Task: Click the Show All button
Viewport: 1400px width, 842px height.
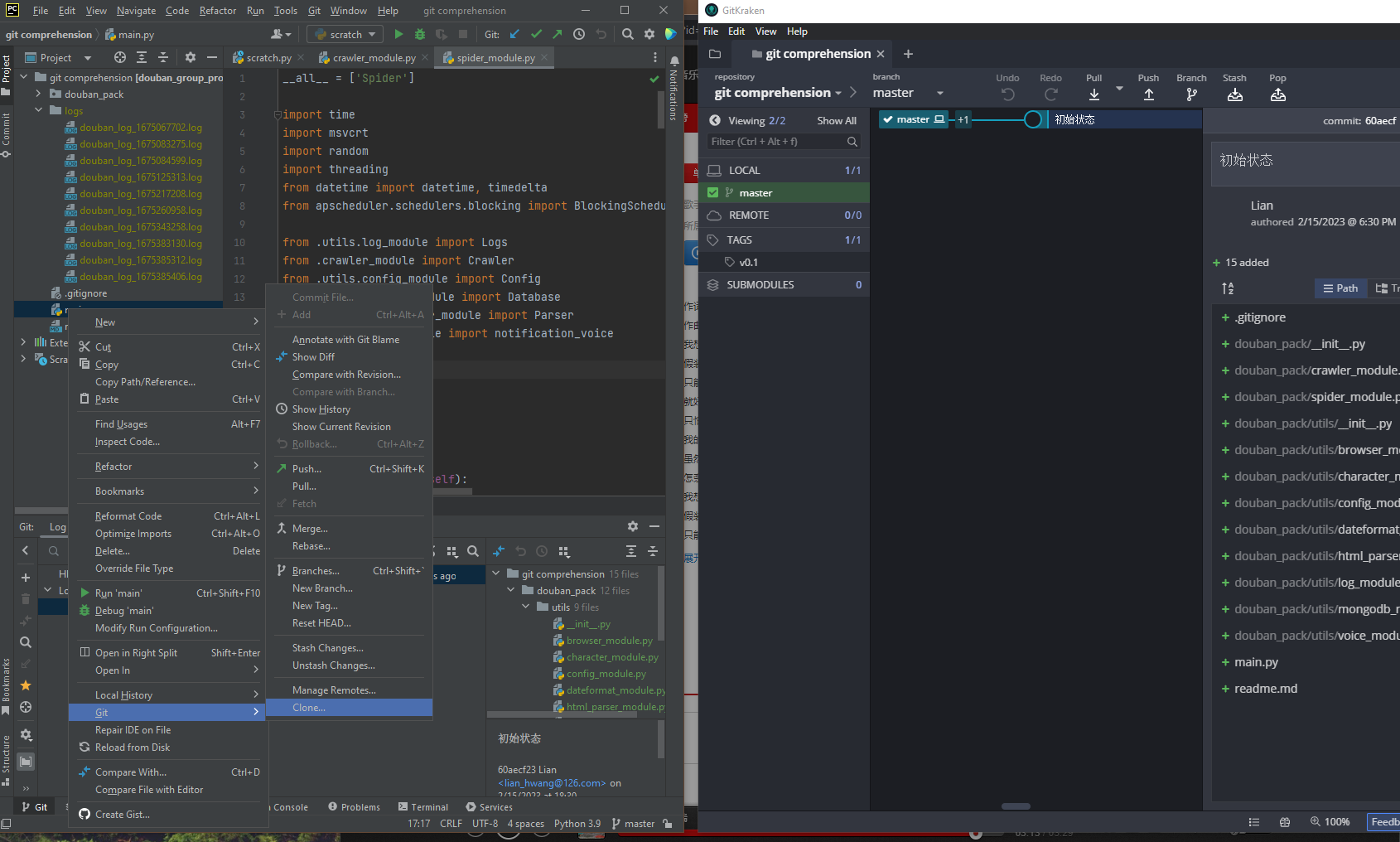Action: coord(837,121)
